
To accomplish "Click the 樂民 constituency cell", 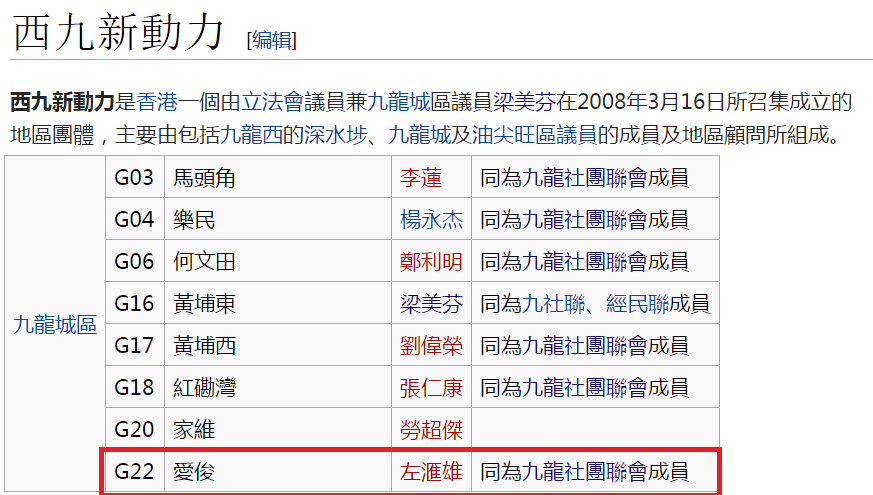I will coord(278,219).
